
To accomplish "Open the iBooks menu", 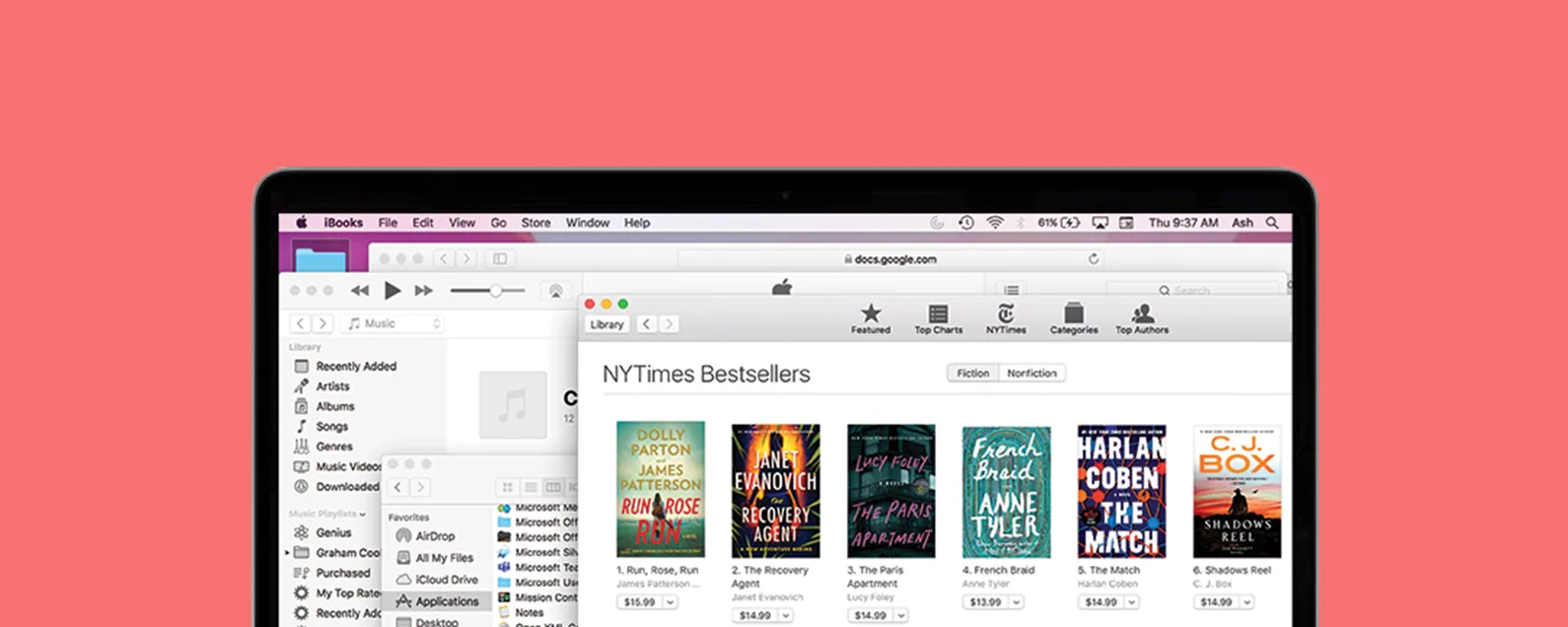I will click(x=343, y=223).
